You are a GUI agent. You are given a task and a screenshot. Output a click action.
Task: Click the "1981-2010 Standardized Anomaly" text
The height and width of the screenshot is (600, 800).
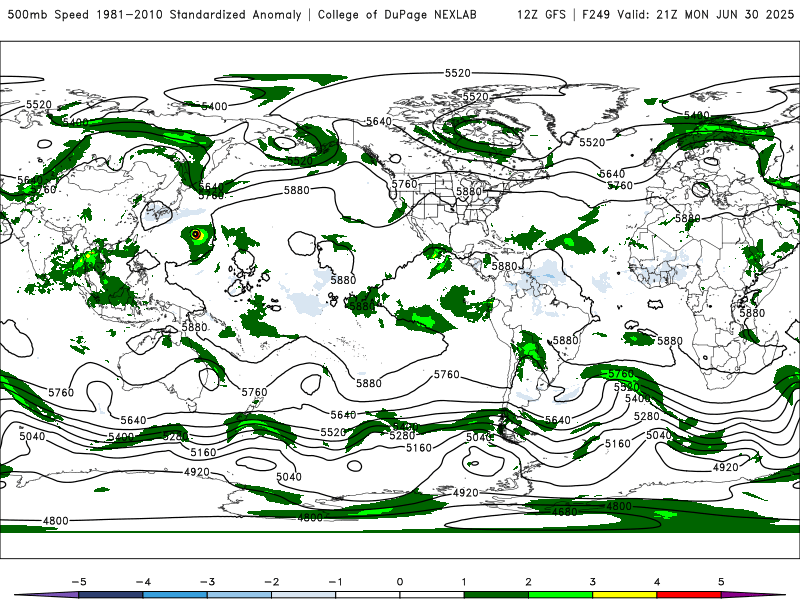[x=199, y=14]
